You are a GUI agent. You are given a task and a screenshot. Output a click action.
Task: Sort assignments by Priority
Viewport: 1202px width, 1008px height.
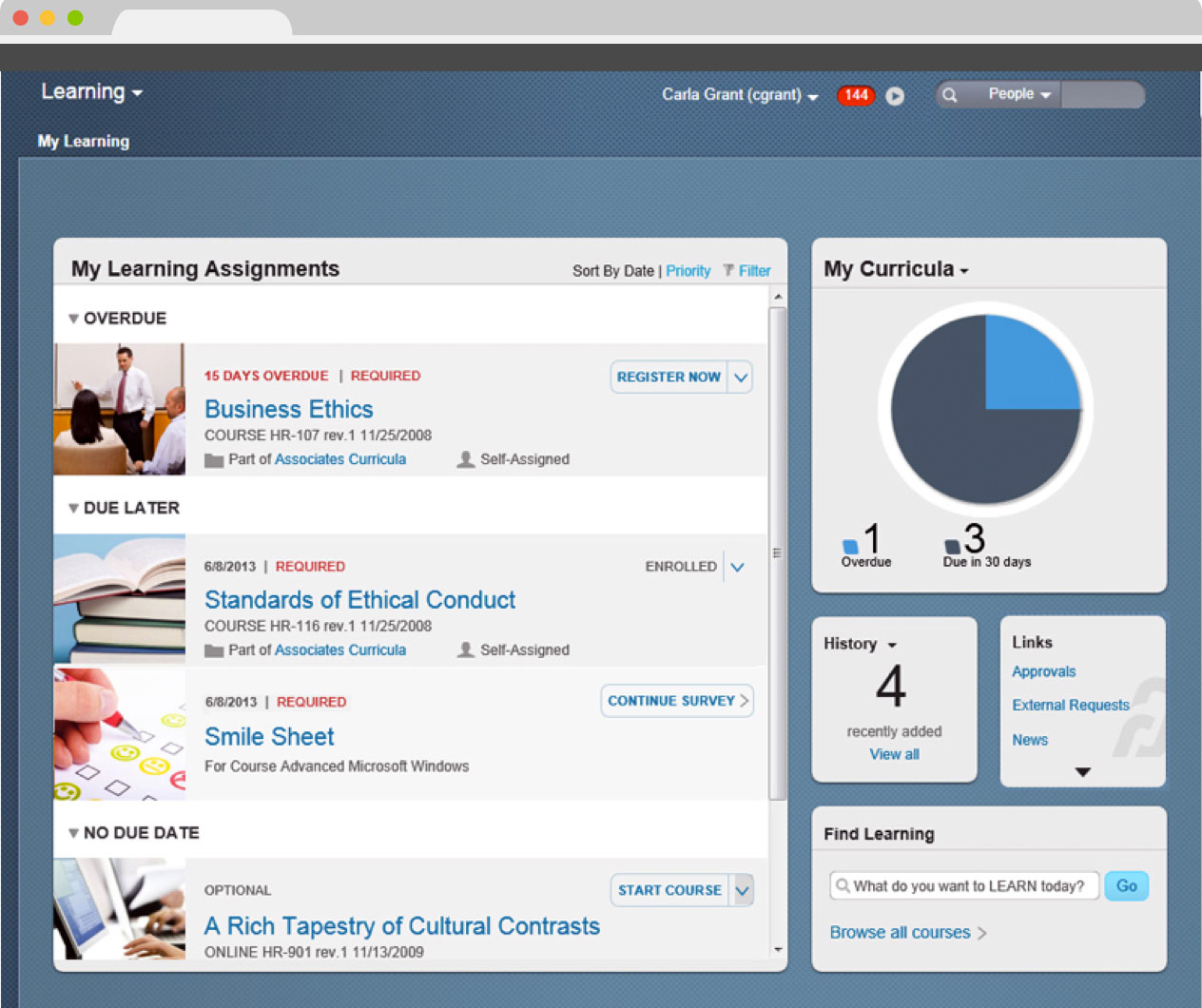[x=688, y=271]
